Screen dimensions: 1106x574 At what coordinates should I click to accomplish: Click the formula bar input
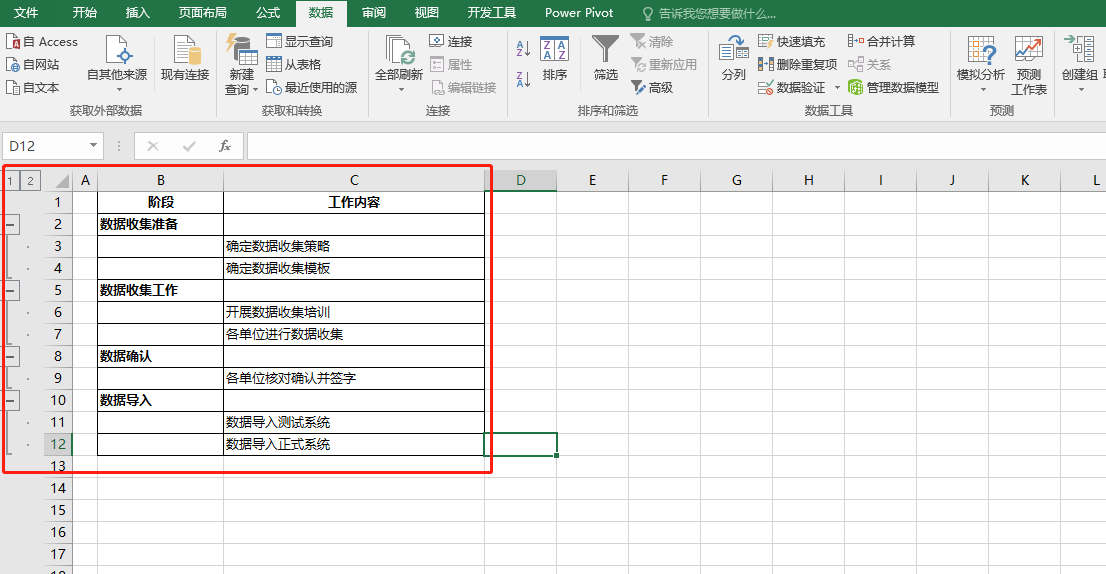tap(676, 146)
